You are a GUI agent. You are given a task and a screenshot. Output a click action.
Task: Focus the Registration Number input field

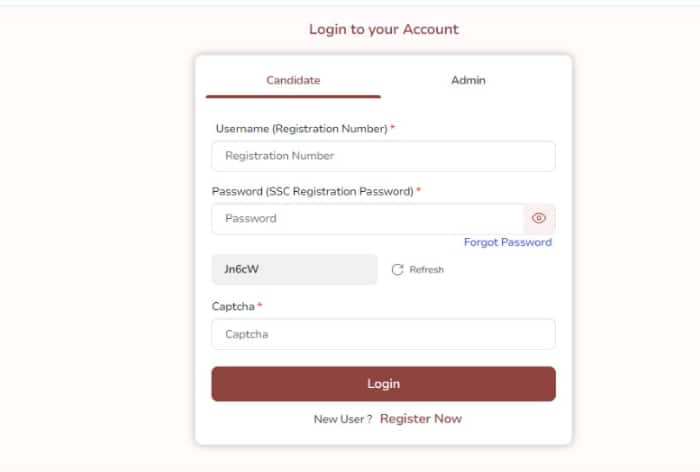[x=383, y=156]
